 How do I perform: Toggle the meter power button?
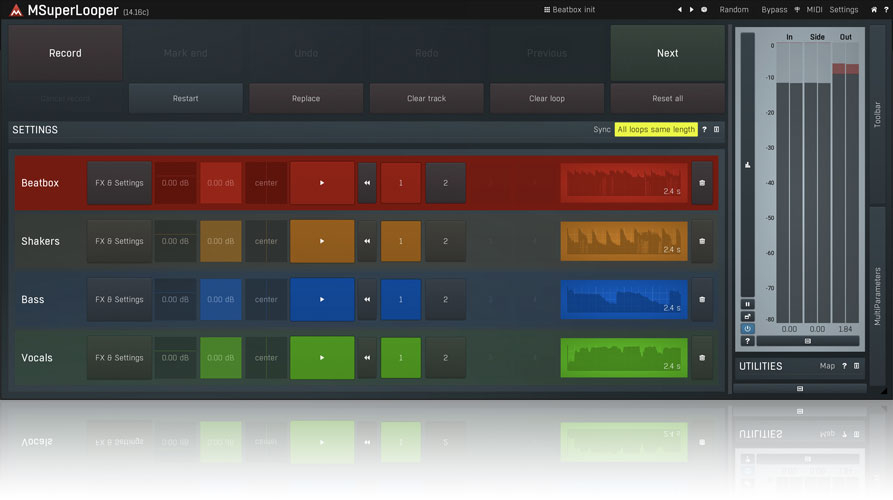[x=747, y=329]
